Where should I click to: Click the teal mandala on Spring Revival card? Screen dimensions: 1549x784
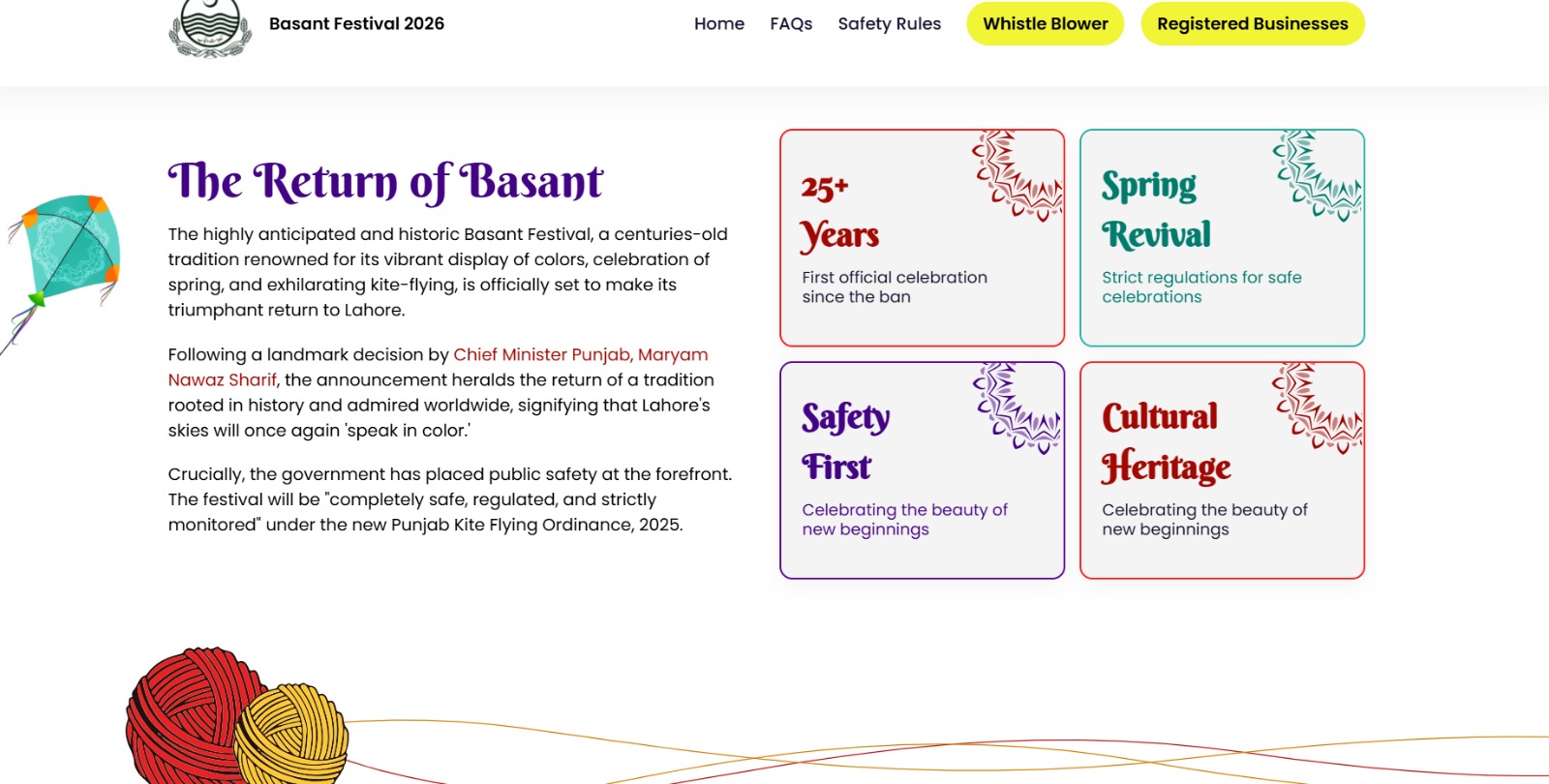tap(1319, 174)
